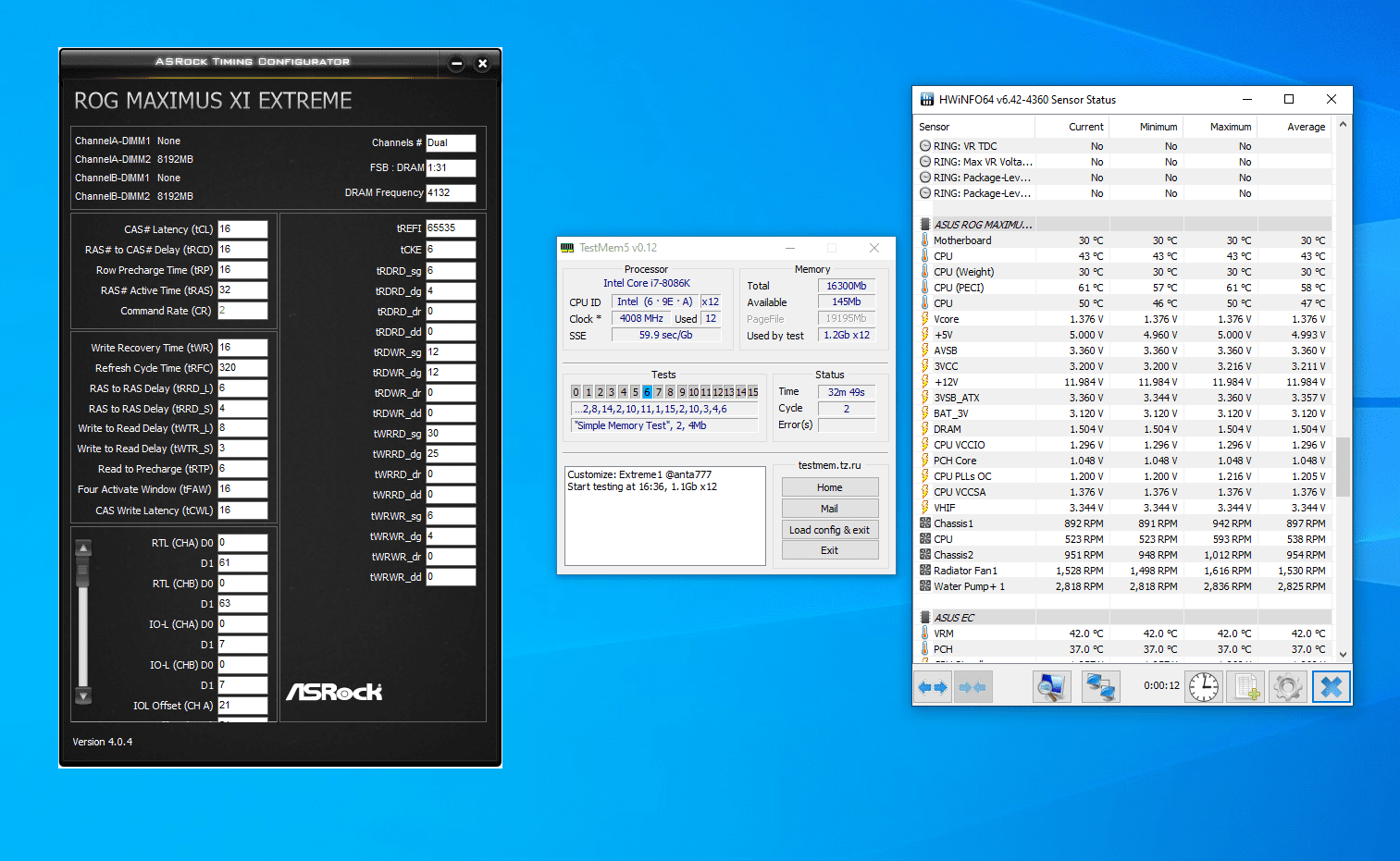This screenshot has height=861, width=1400.
Task: Click Vcore voltage bolt icon in HWiNFO
Action: tap(924, 319)
